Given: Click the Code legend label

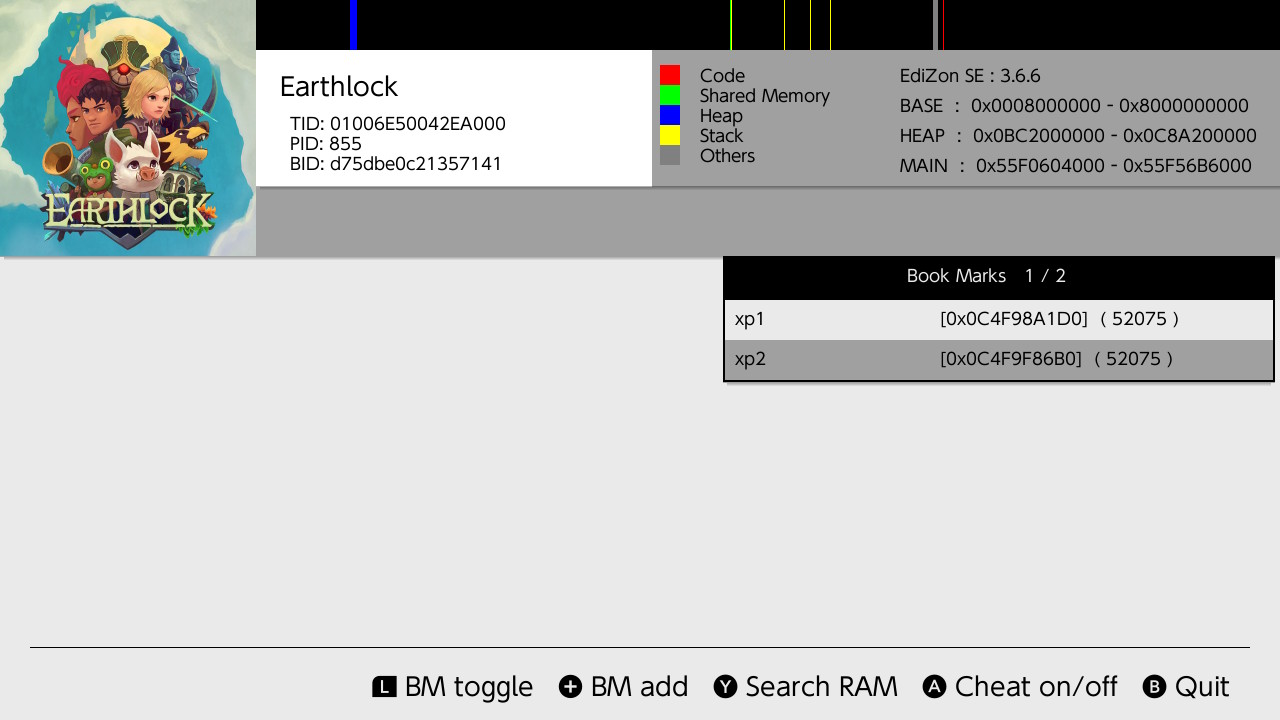Looking at the screenshot, I should [x=722, y=76].
